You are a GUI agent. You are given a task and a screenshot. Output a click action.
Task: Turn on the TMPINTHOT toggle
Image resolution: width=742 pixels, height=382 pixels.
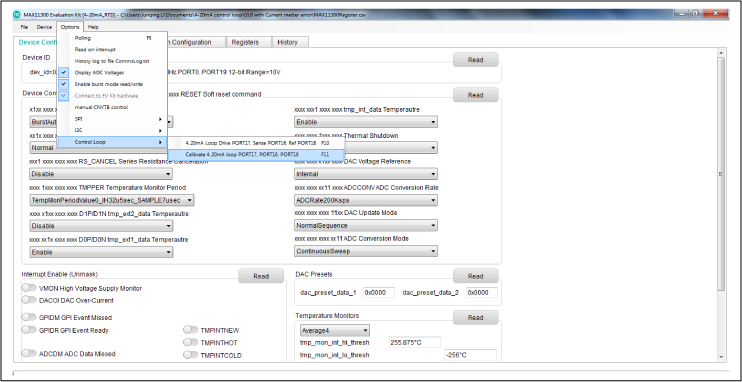pyautogui.click(x=190, y=342)
